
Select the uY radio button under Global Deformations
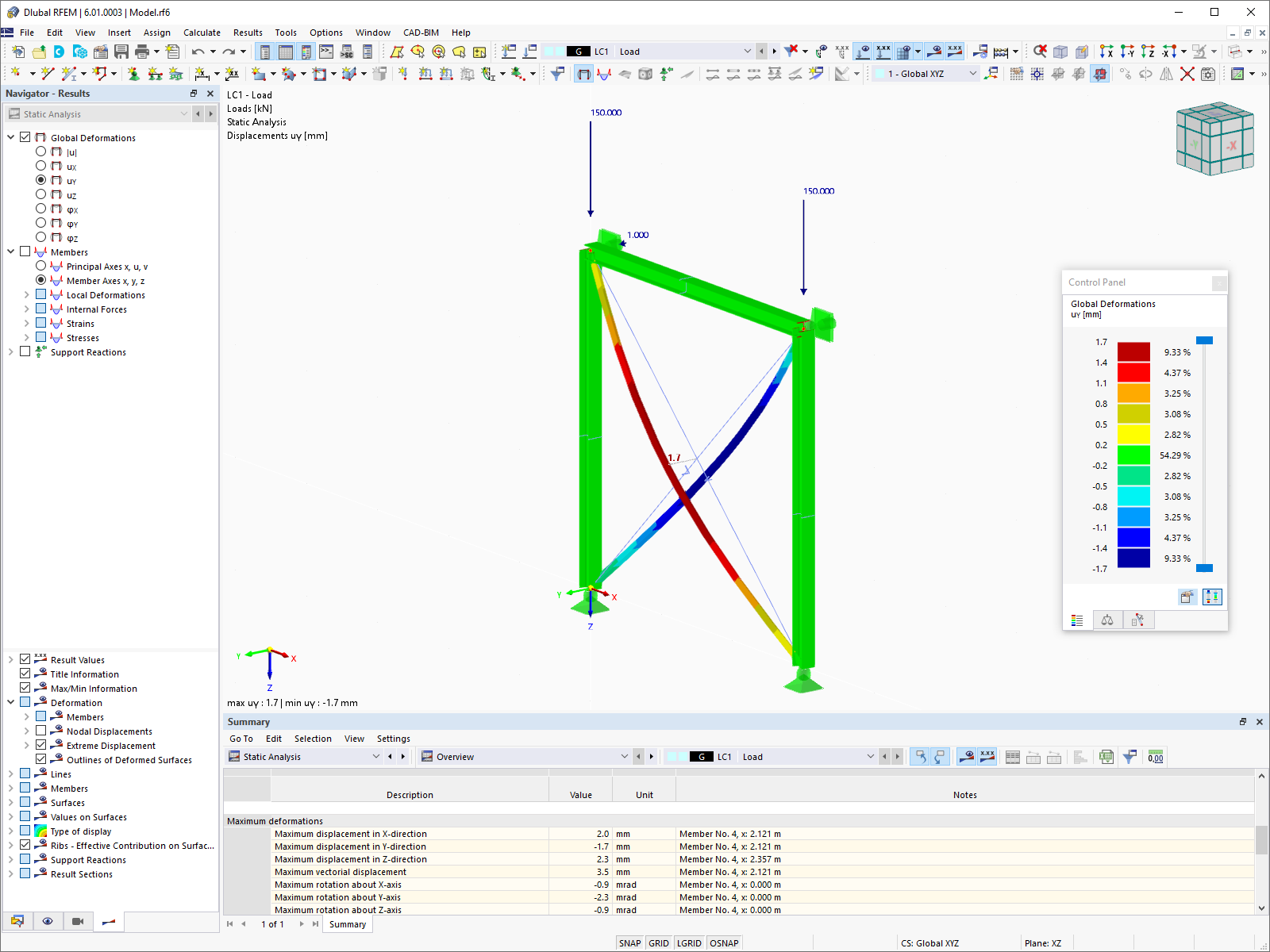click(40, 180)
